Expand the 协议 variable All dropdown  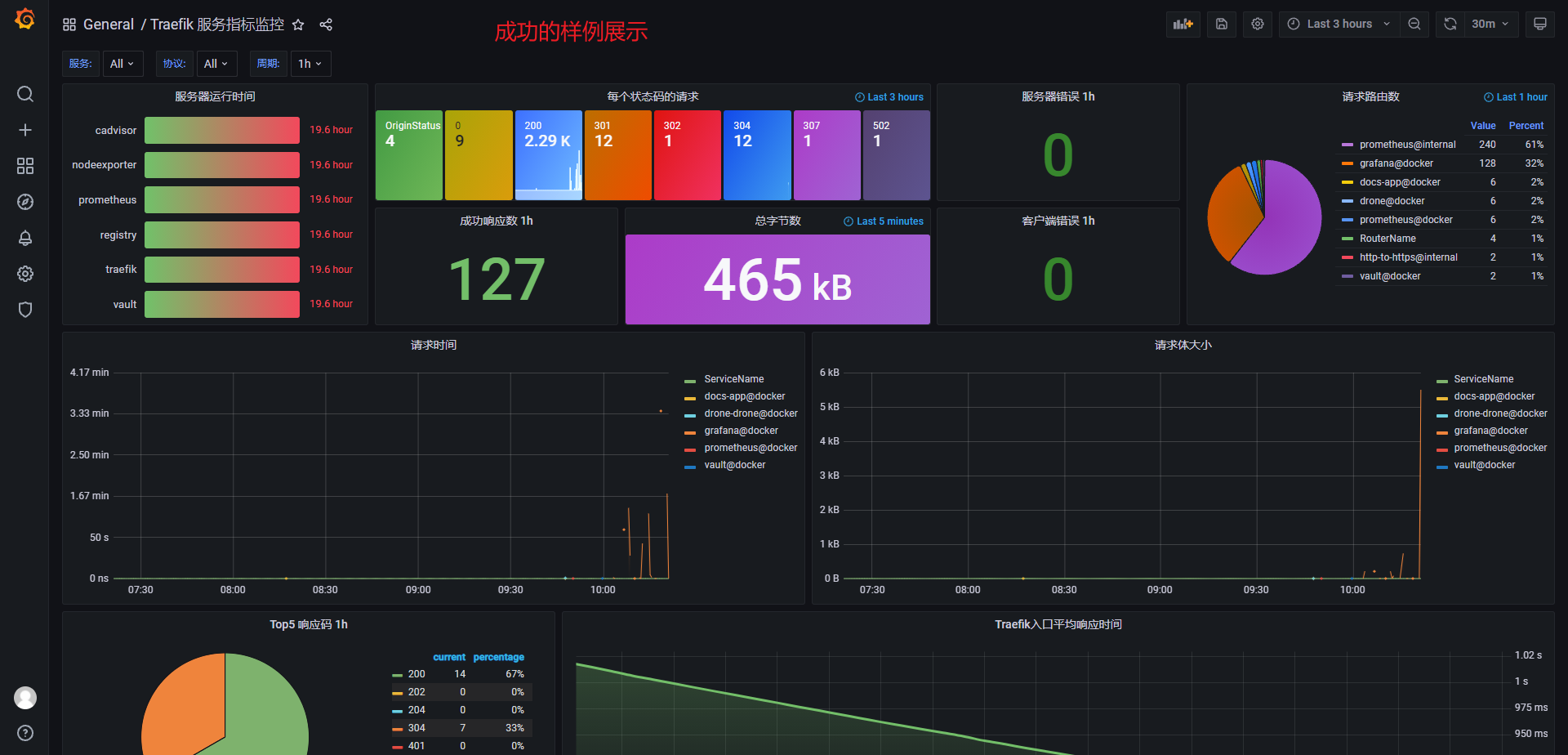[216, 64]
